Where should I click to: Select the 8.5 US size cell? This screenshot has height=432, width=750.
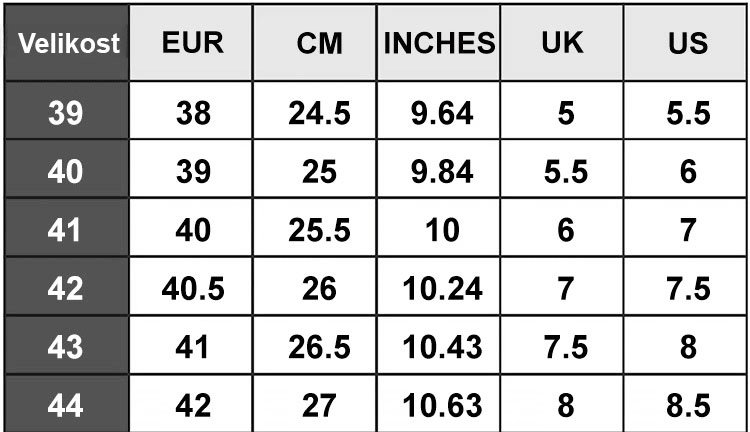tap(687, 407)
